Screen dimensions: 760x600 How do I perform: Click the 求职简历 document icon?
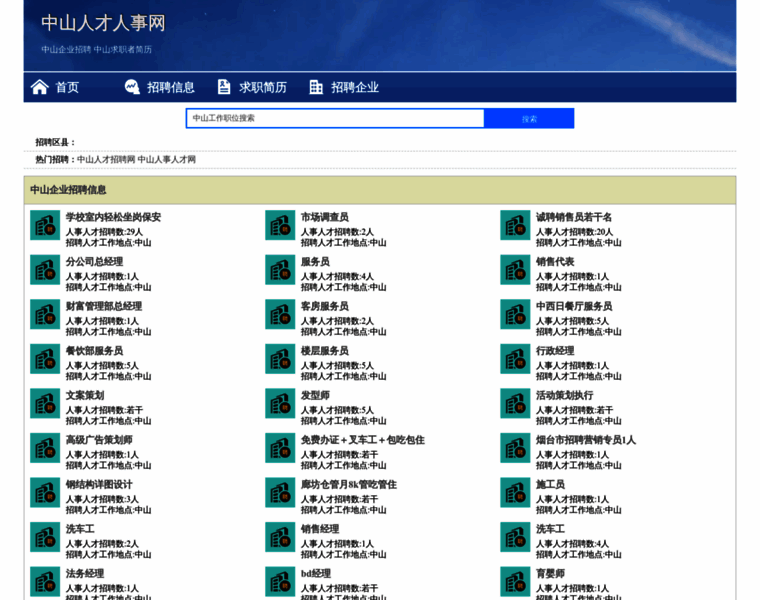(x=224, y=87)
